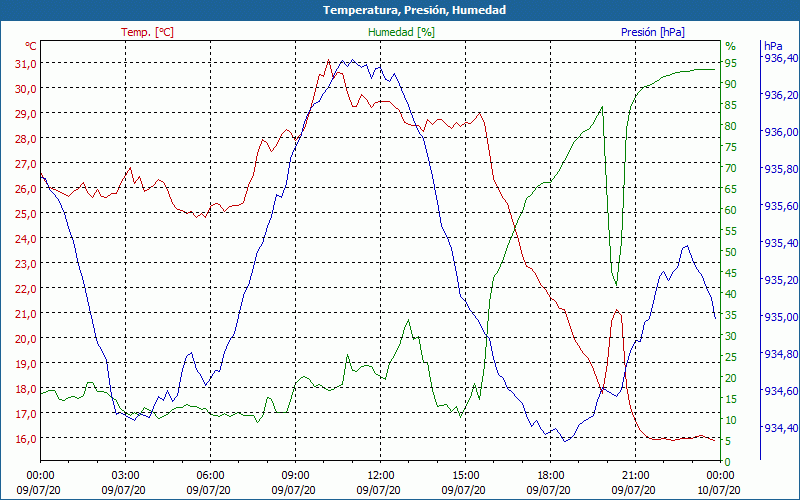Screen dimensions: 800x500
Task: Click the '12:00' time axis label
Action: (381, 476)
